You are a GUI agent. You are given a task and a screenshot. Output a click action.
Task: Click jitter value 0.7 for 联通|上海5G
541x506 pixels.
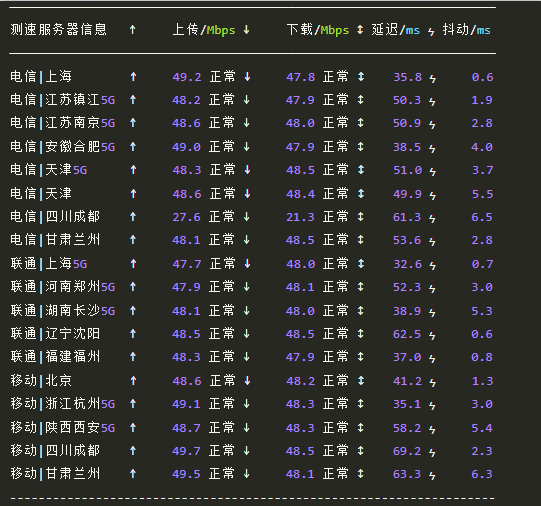coord(482,264)
